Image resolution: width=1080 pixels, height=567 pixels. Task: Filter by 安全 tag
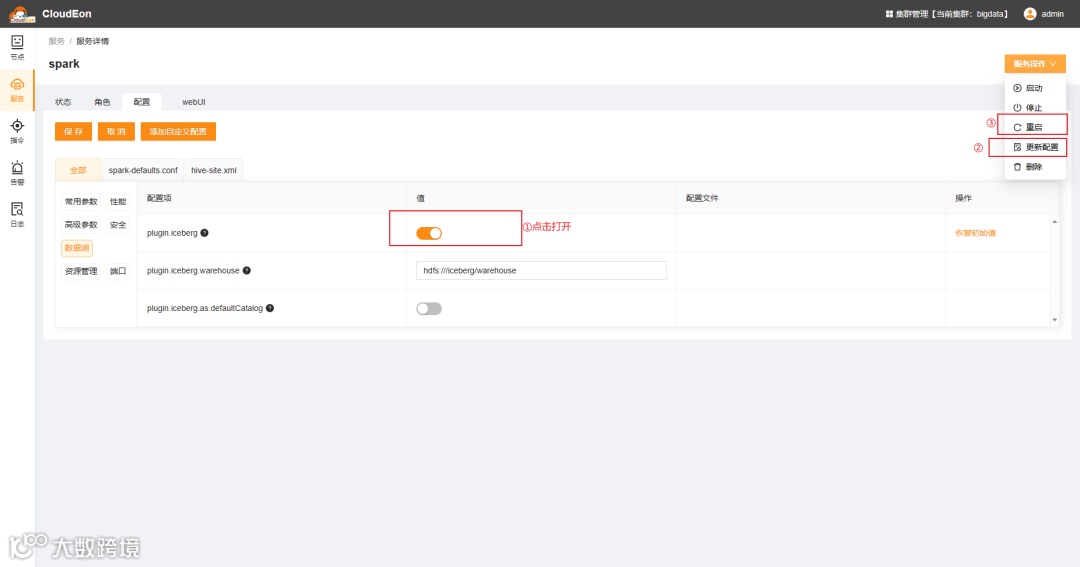tap(118, 225)
